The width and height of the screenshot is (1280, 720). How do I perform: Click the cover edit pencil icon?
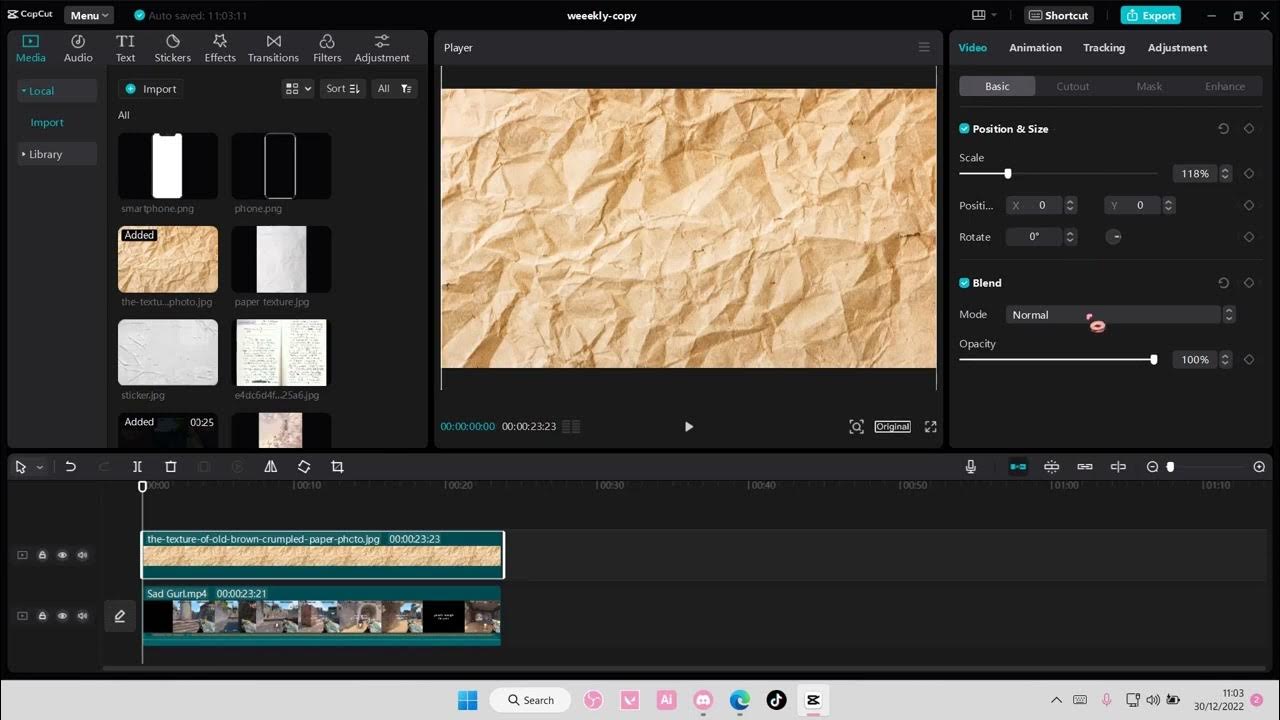click(120, 616)
